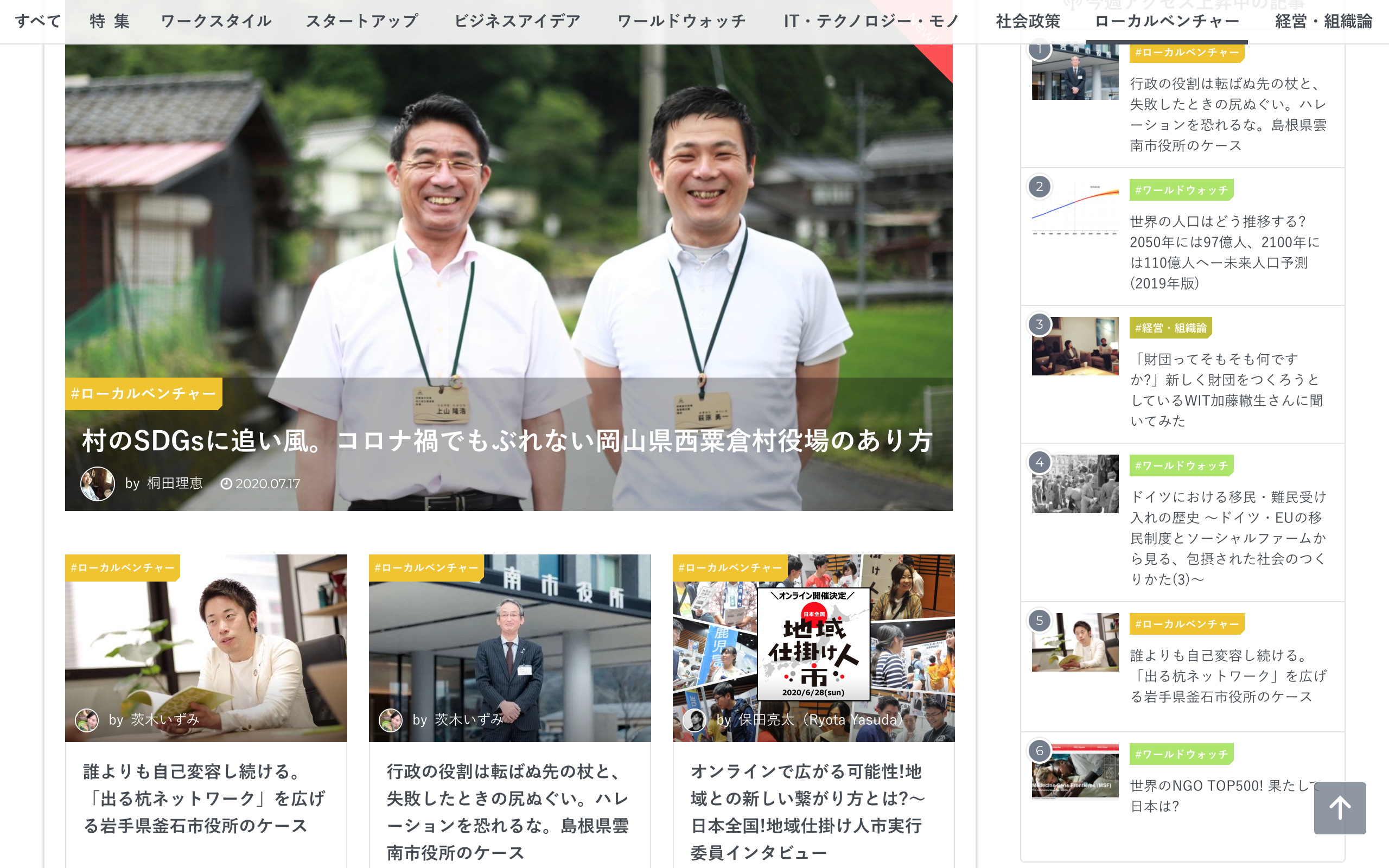Click #ローカルベンチャー tag on 雲南市役所 card

426,568
